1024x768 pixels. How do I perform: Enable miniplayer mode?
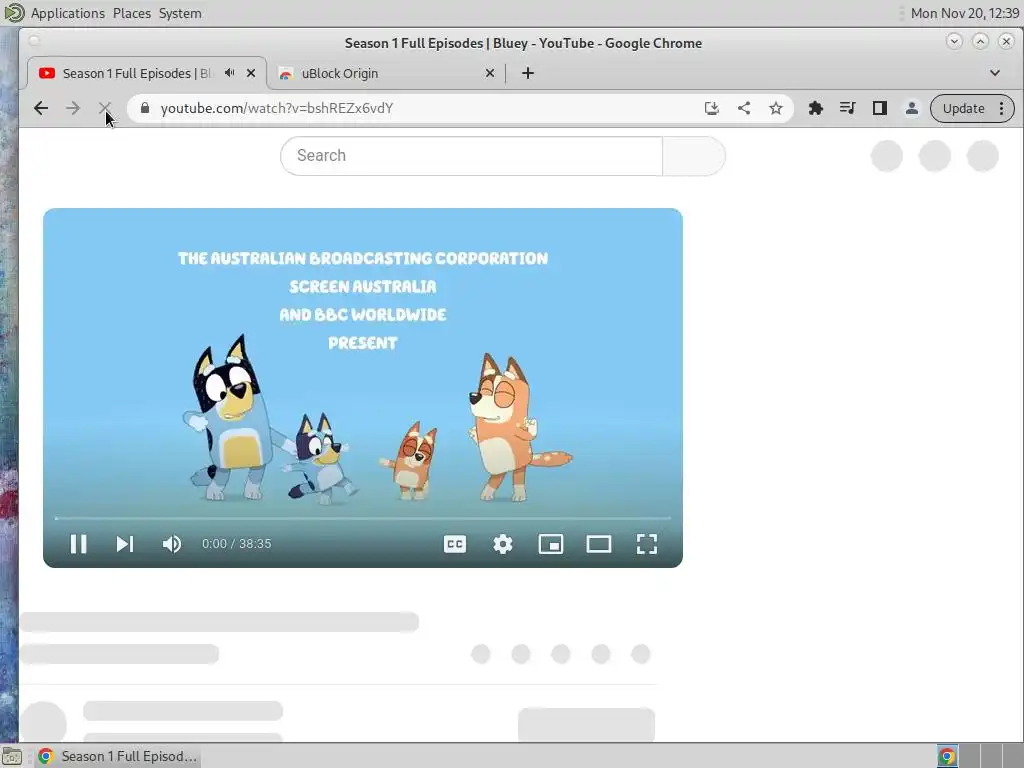[x=551, y=544]
